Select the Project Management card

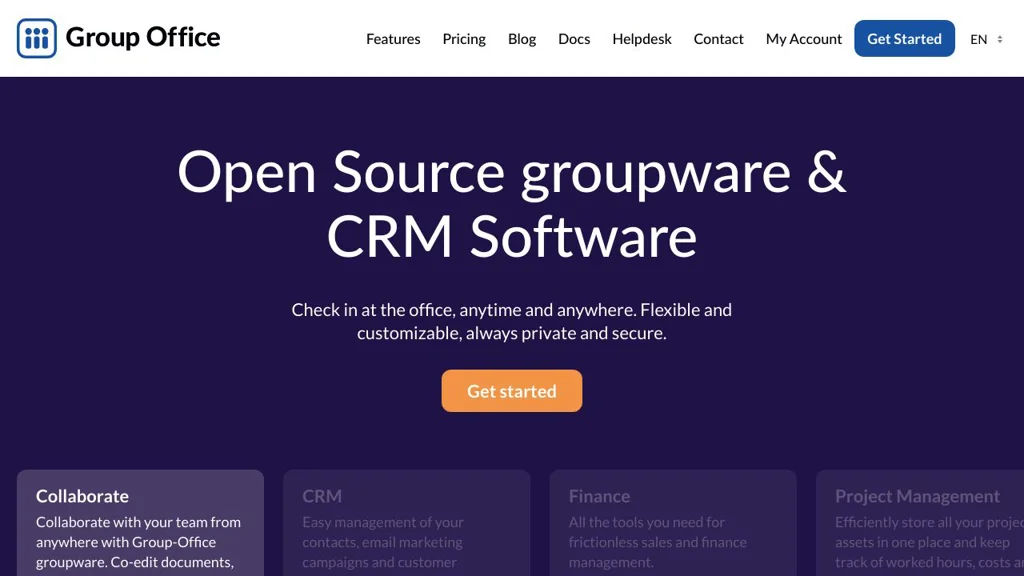coord(920,522)
